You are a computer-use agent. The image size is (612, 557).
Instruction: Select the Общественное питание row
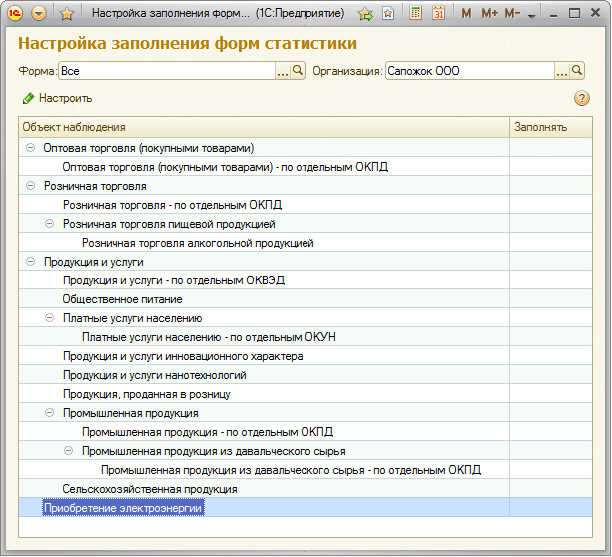(x=122, y=299)
